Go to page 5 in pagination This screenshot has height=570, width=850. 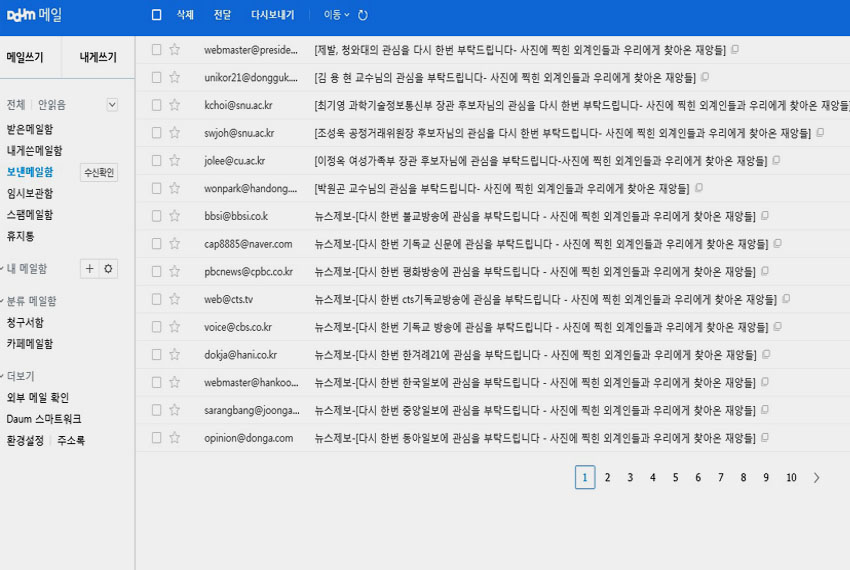point(675,478)
